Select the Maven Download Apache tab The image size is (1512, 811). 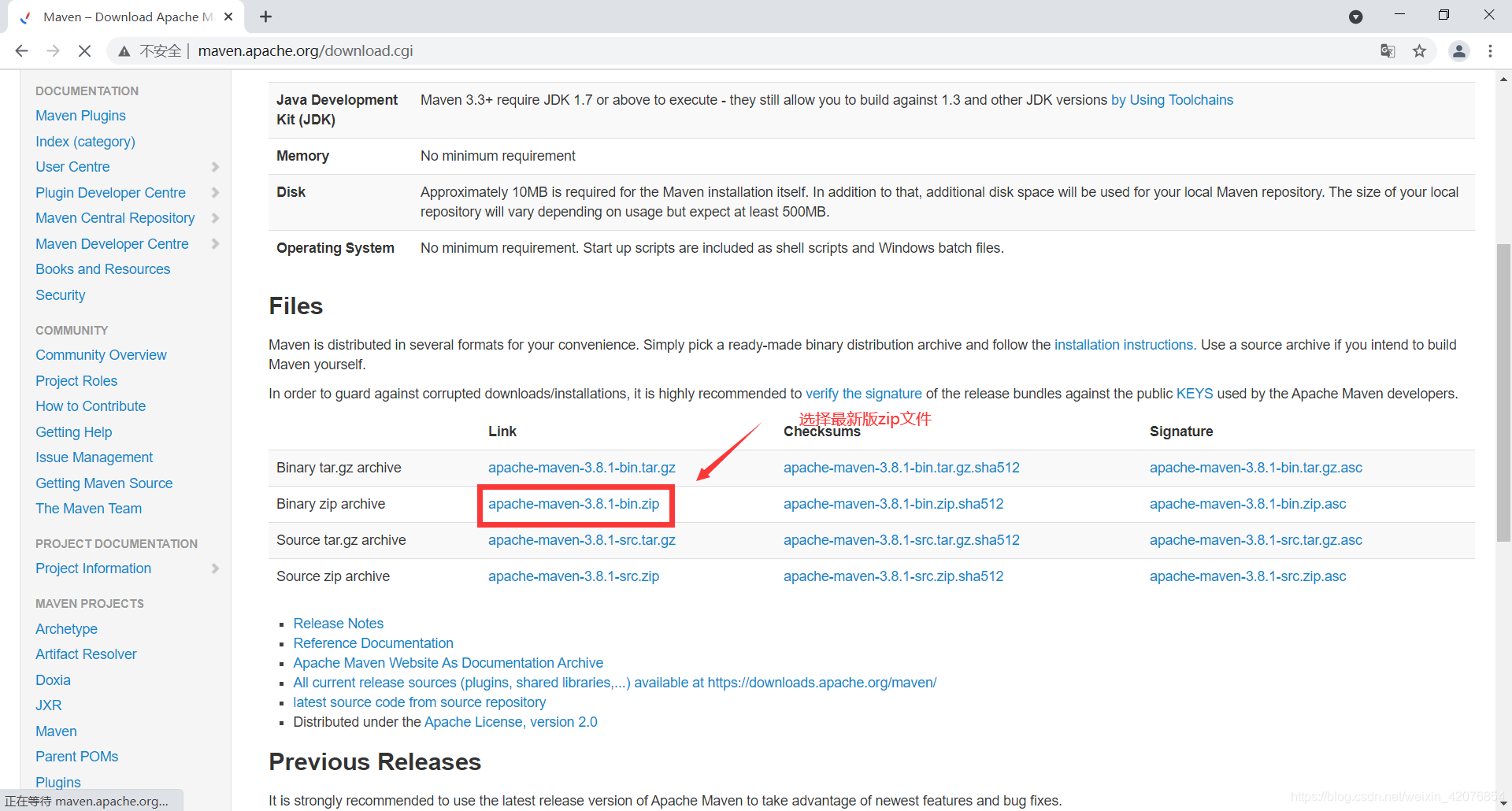(x=126, y=17)
